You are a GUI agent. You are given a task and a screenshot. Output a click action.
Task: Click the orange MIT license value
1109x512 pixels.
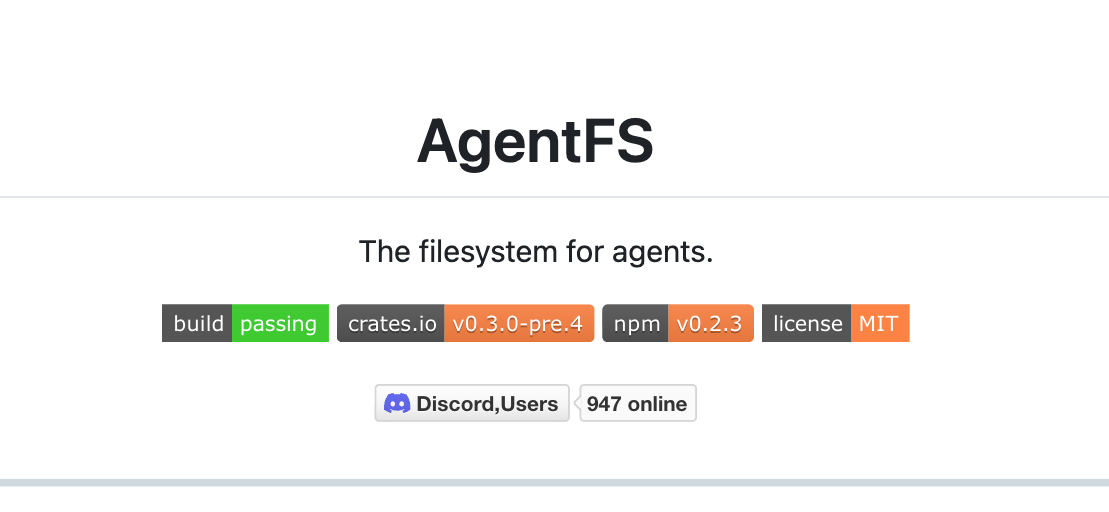[x=879, y=324]
